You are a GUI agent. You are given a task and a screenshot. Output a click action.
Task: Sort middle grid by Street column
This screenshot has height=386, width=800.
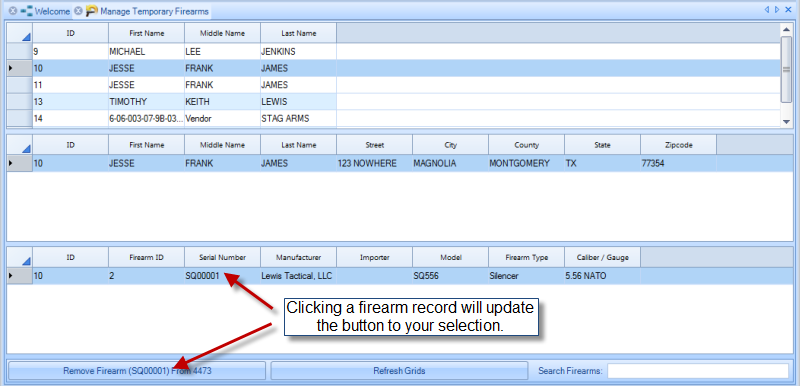[x=374, y=145]
